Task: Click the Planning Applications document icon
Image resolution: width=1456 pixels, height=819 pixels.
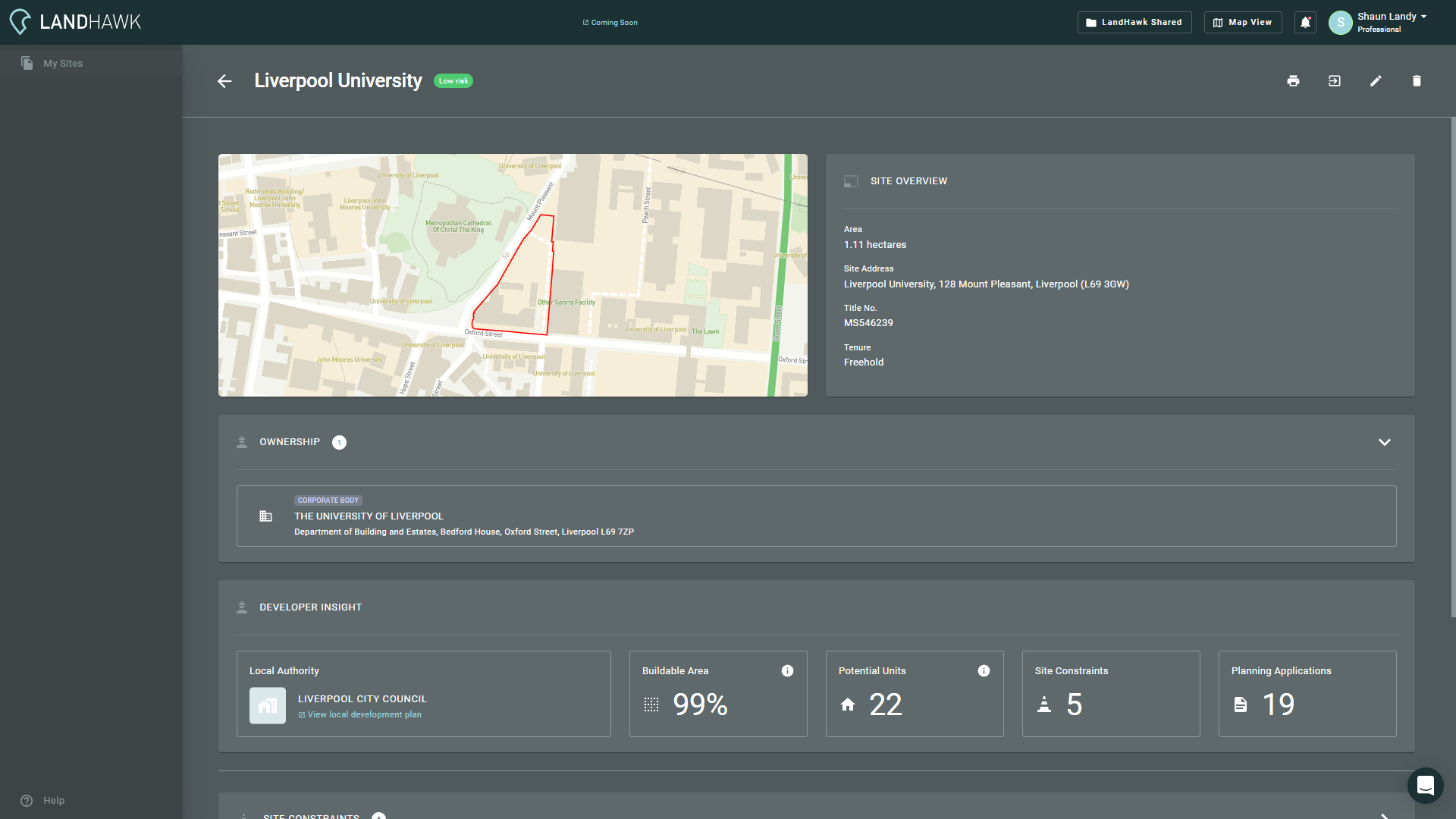Action: tap(1241, 705)
